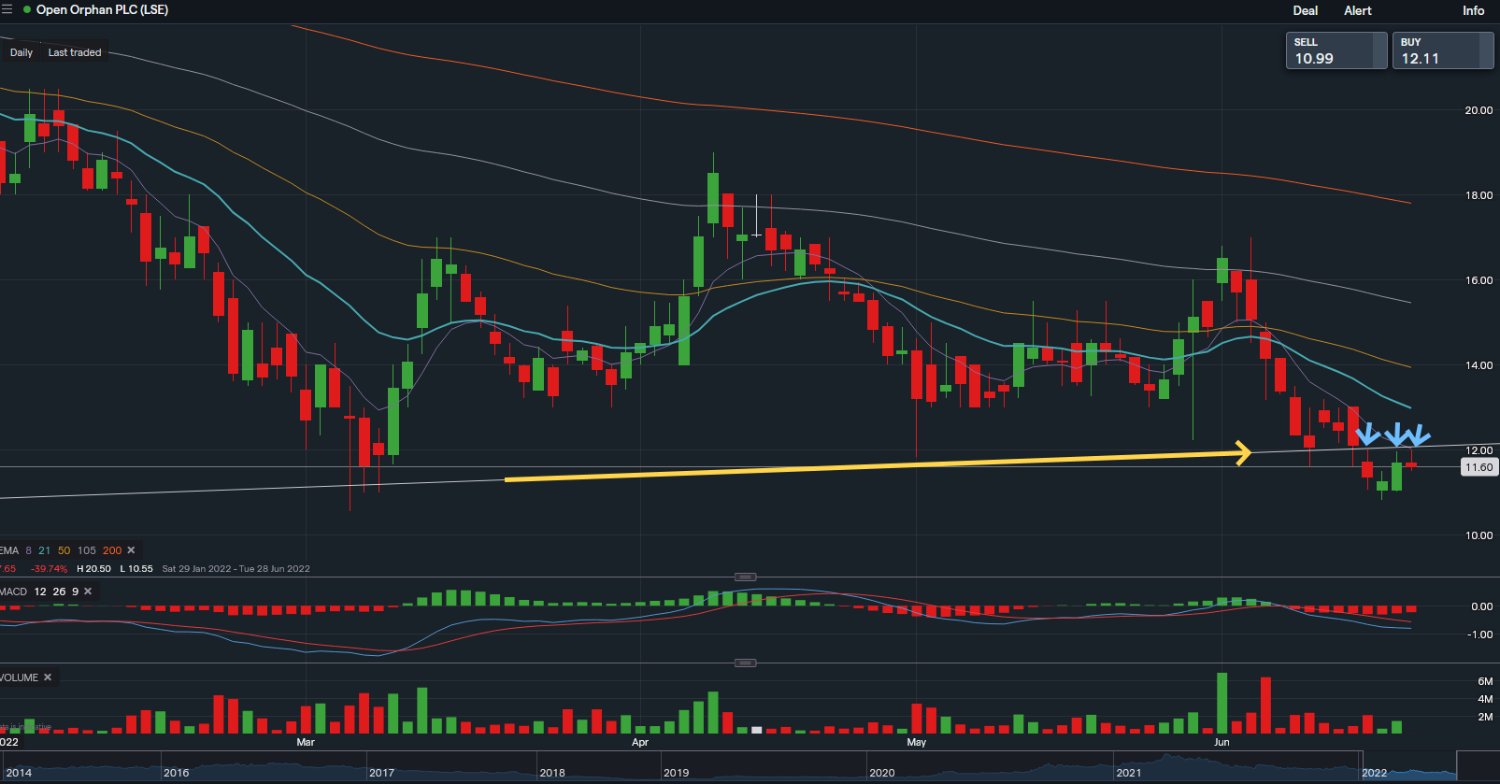Click the BUY 12.11 button

[1443, 50]
